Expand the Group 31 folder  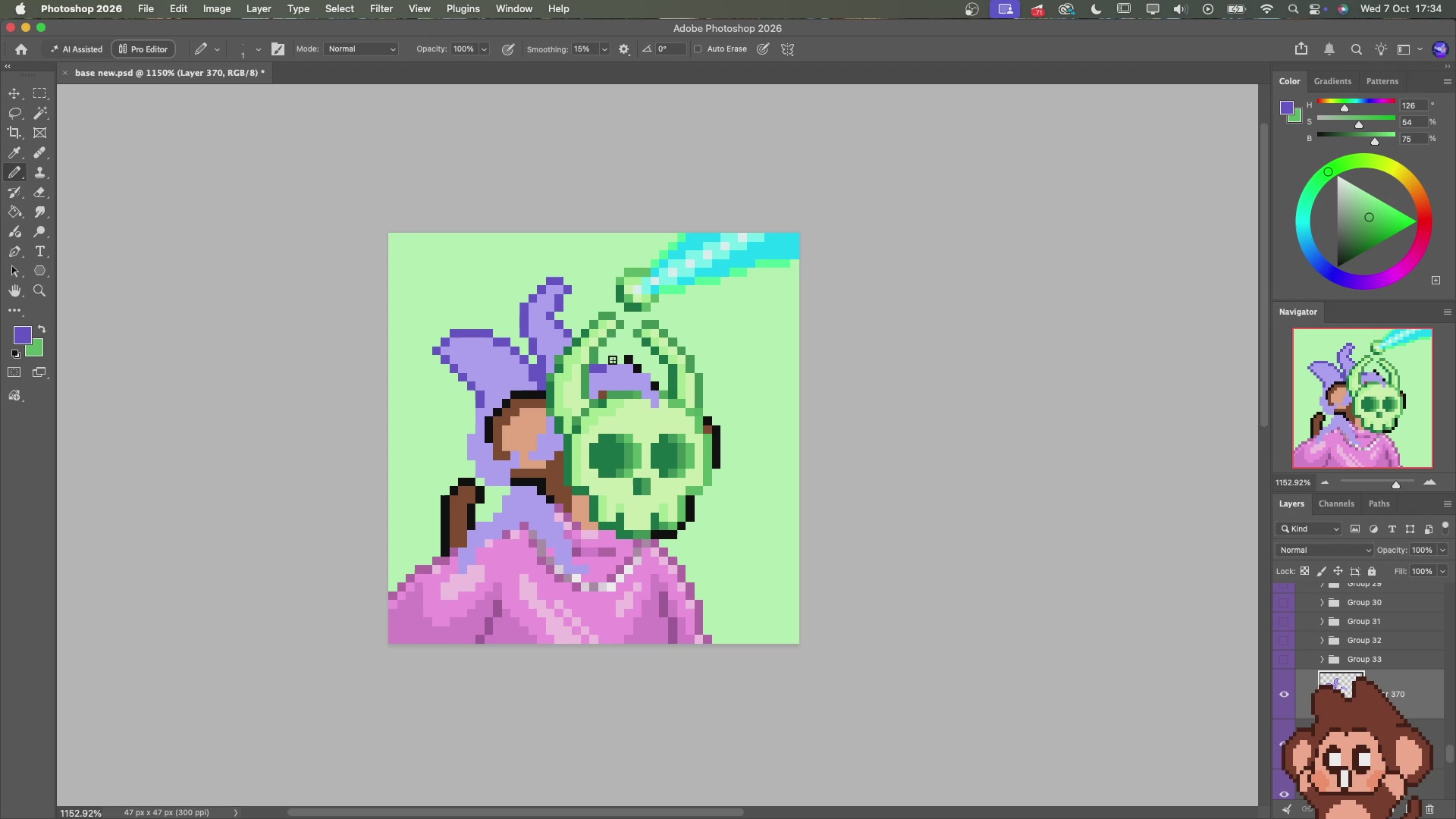pos(1322,622)
